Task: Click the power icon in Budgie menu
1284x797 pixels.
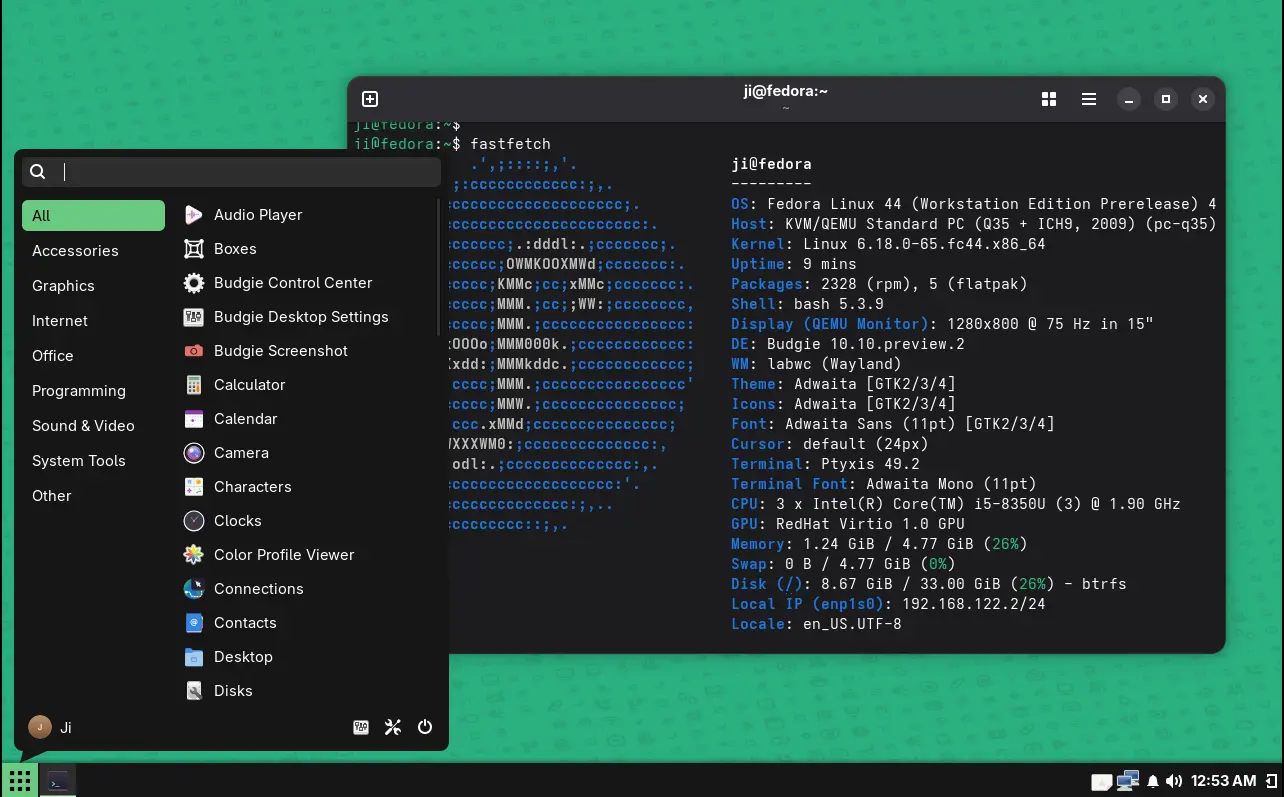Action: (425, 727)
